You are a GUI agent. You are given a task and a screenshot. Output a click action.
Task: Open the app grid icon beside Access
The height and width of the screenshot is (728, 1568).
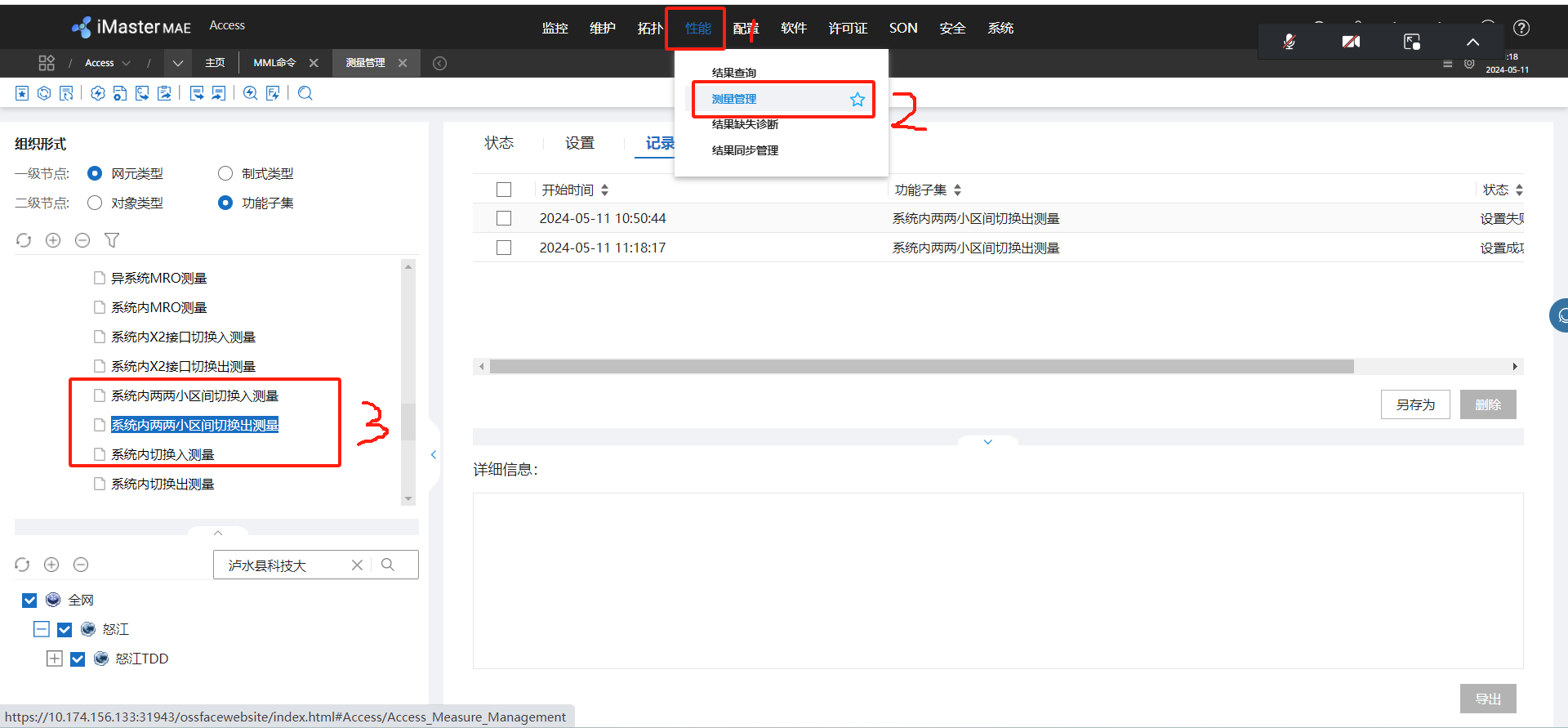(47, 63)
